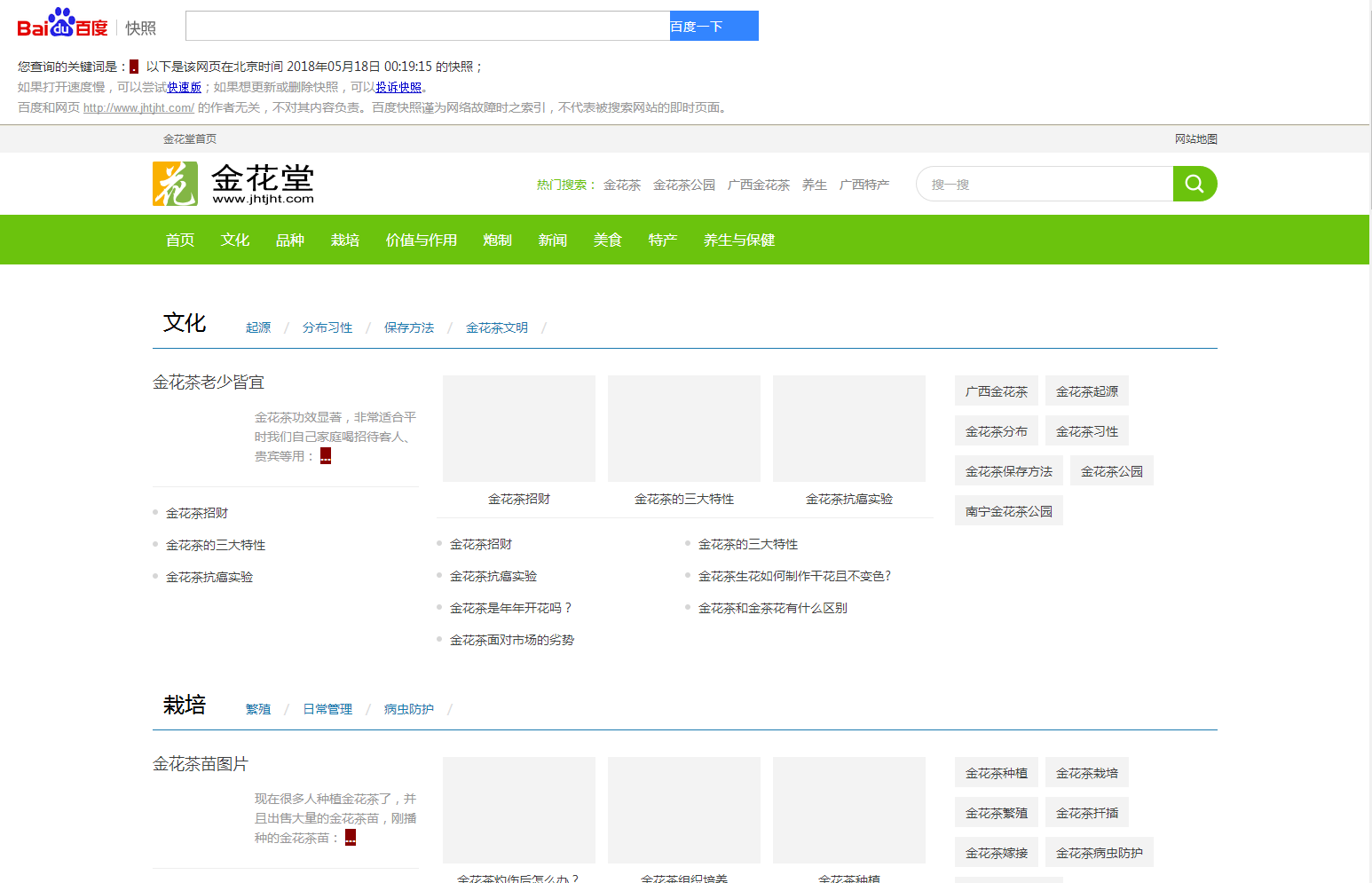Open the 起源 tab under 文化

click(x=258, y=327)
